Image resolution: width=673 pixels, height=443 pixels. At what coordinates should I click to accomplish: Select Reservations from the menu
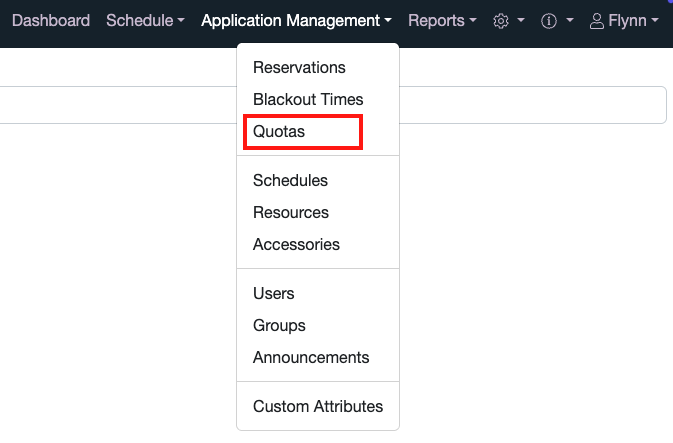pyautogui.click(x=318, y=67)
